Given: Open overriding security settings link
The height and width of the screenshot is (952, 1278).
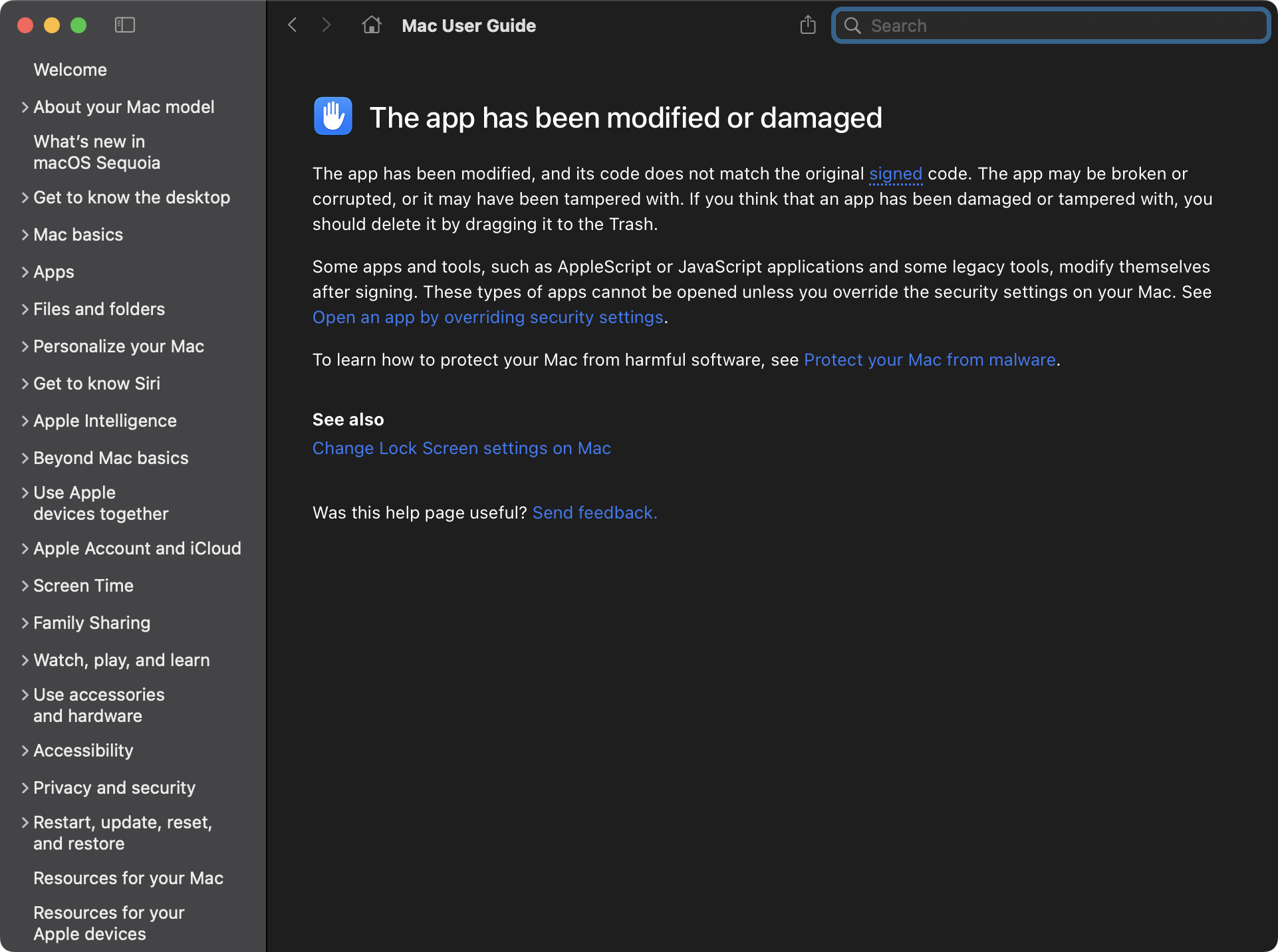Looking at the screenshot, I should (x=488, y=317).
